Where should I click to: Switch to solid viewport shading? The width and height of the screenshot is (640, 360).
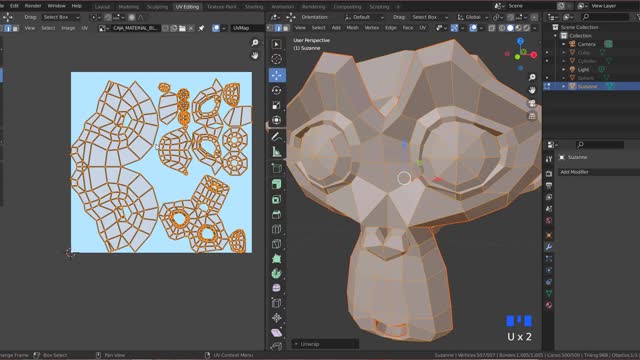coord(510,28)
